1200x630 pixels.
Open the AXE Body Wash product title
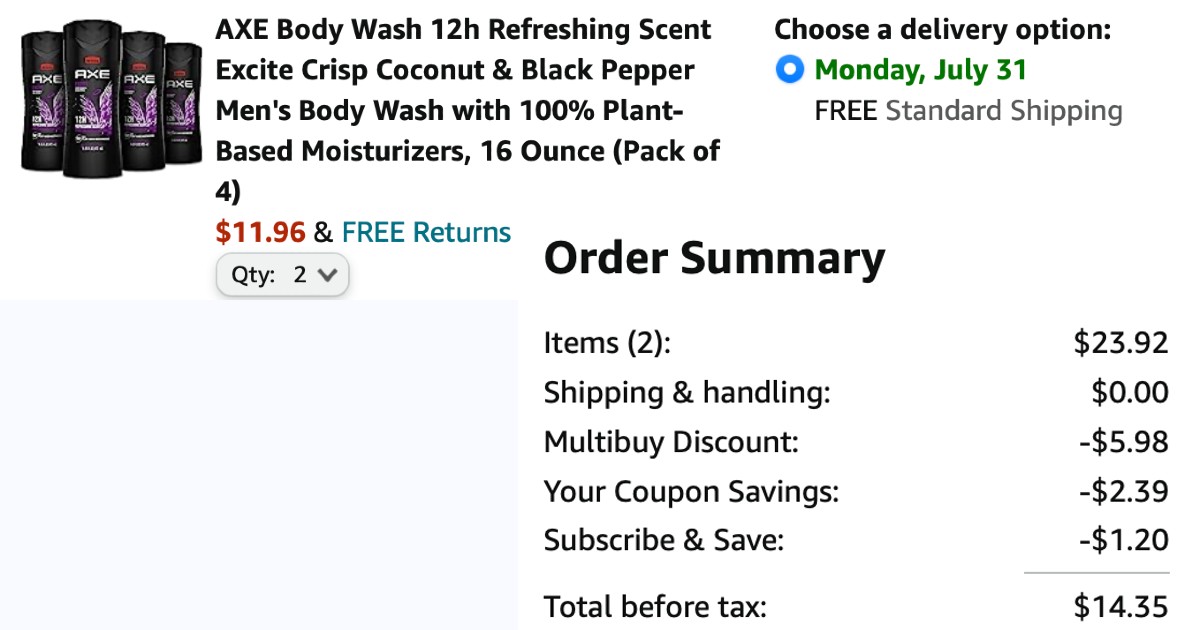pyautogui.click(x=466, y=110)
